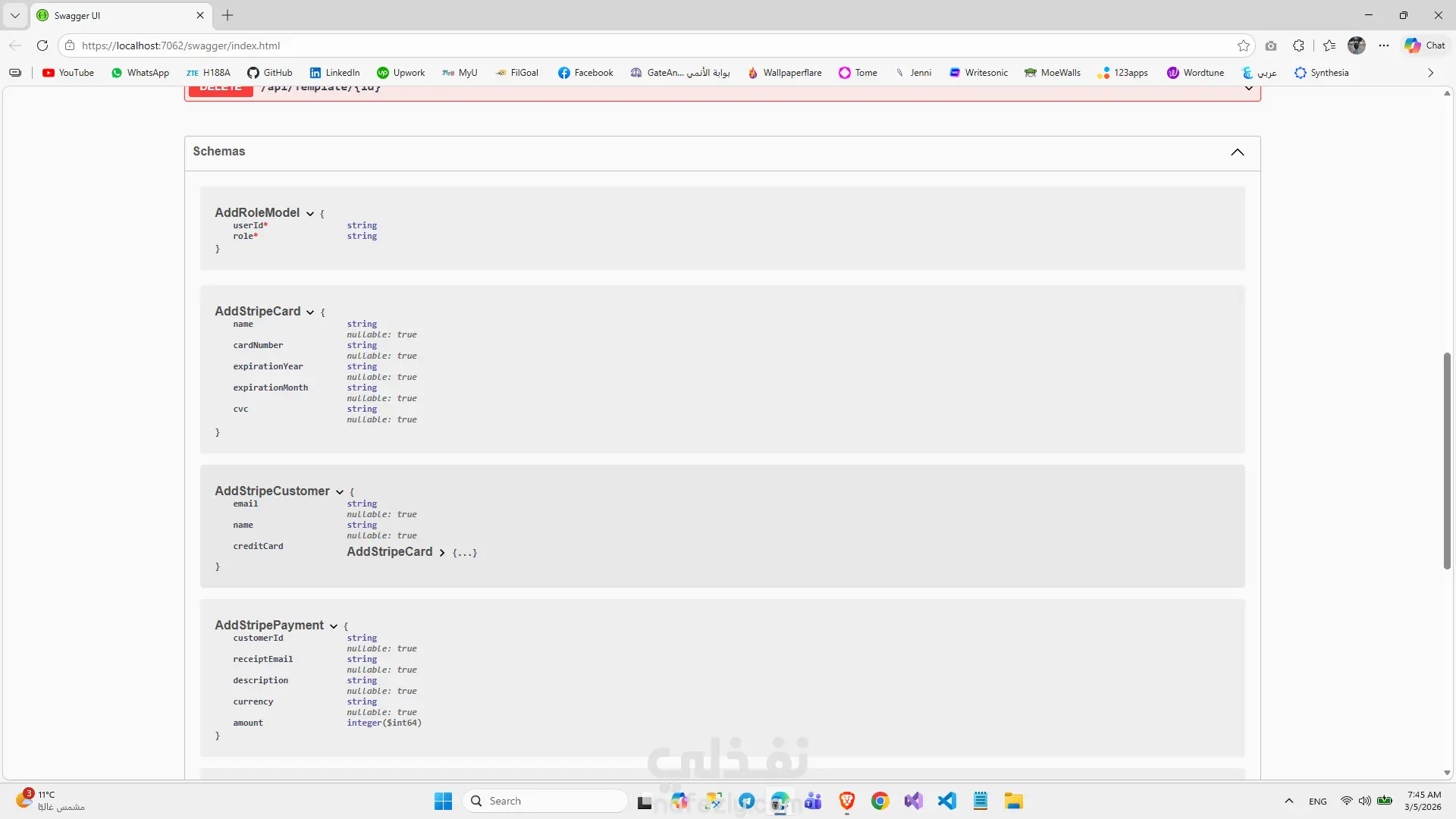
Task: Open the GitHub bookmark
Action: 270,73
